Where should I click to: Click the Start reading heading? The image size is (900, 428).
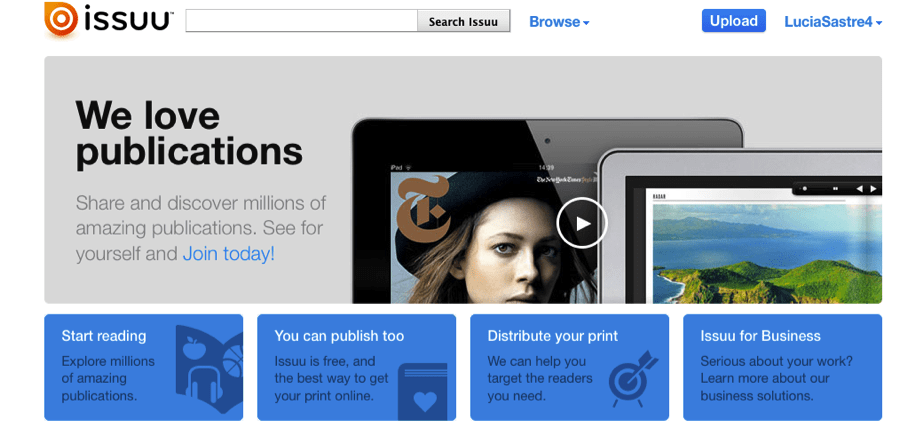[104, 336]
